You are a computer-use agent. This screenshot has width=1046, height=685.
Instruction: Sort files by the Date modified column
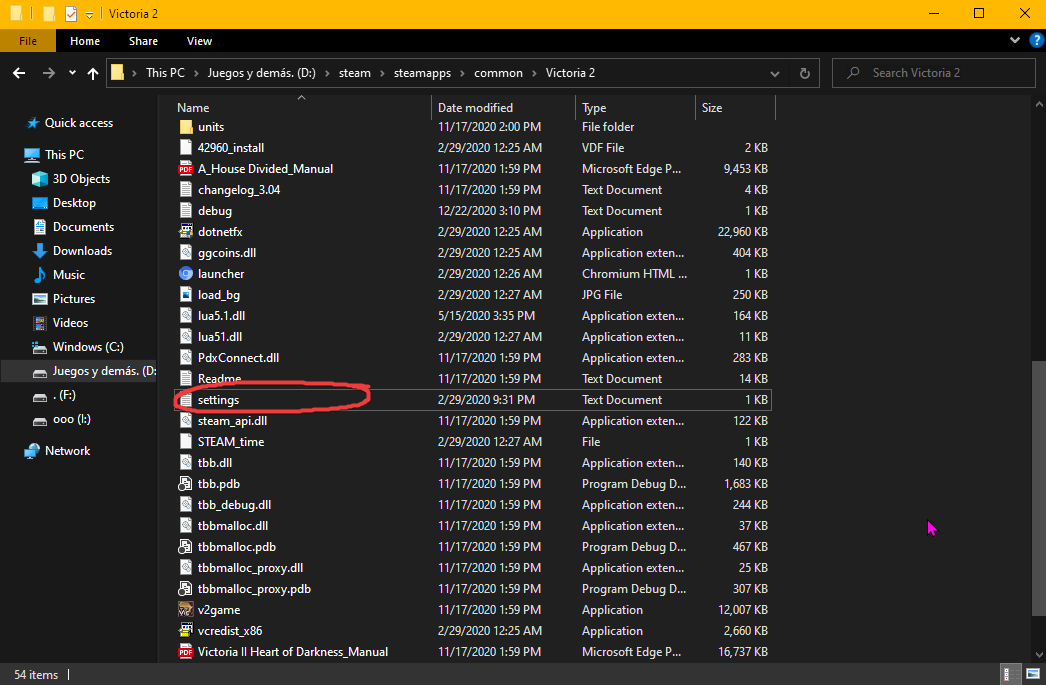(476, 108)
